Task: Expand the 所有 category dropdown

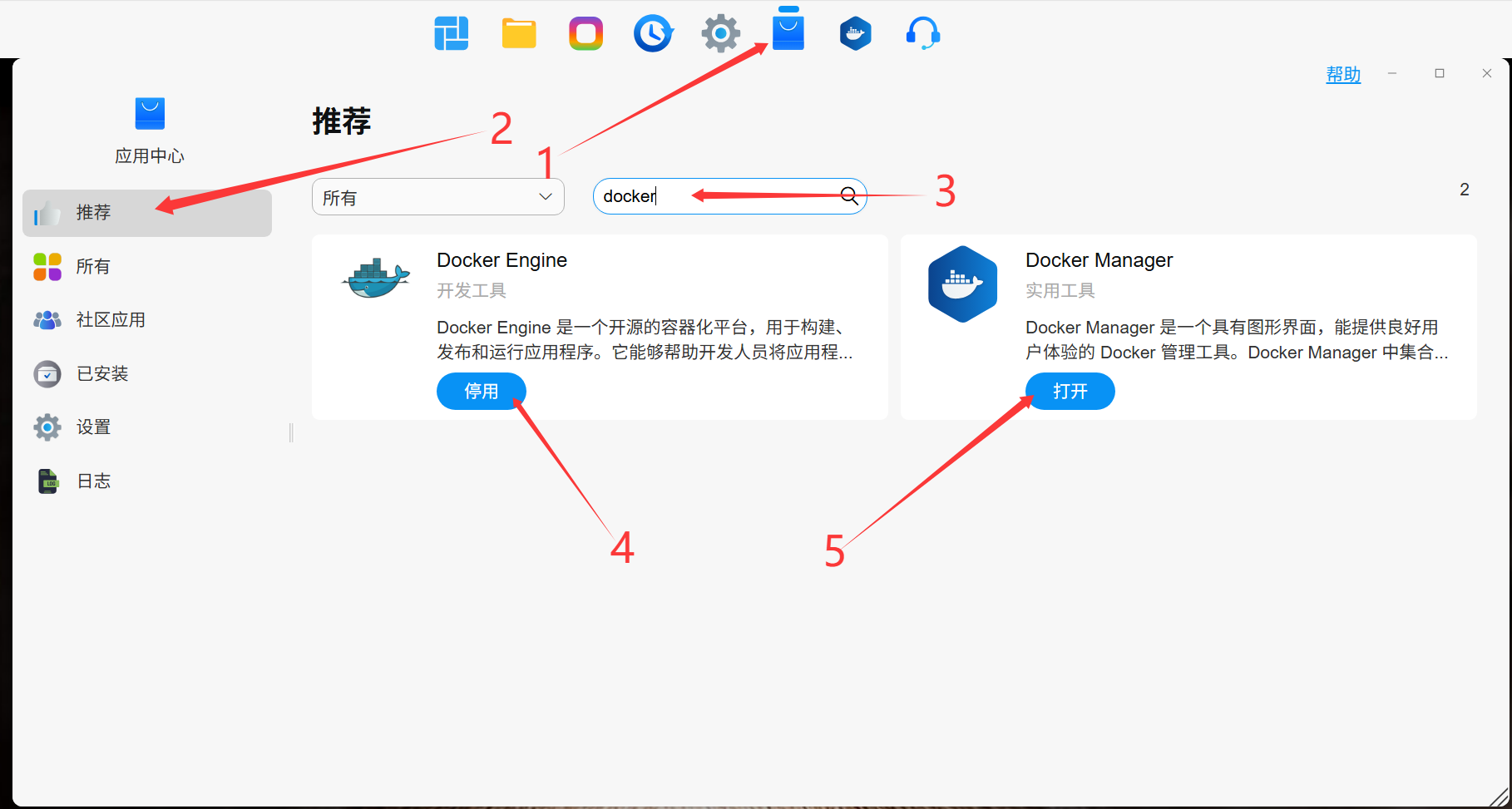Action: pyautogui.click(x=438, y=197)
